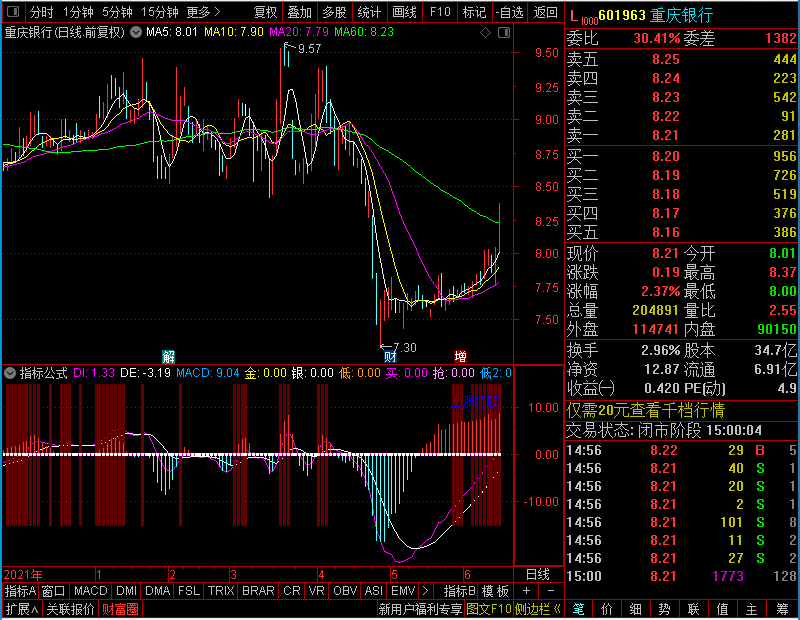This screenshot has width=800, height=620.
Task: Select the 值 value tab
Action: [x=722, y=609]
